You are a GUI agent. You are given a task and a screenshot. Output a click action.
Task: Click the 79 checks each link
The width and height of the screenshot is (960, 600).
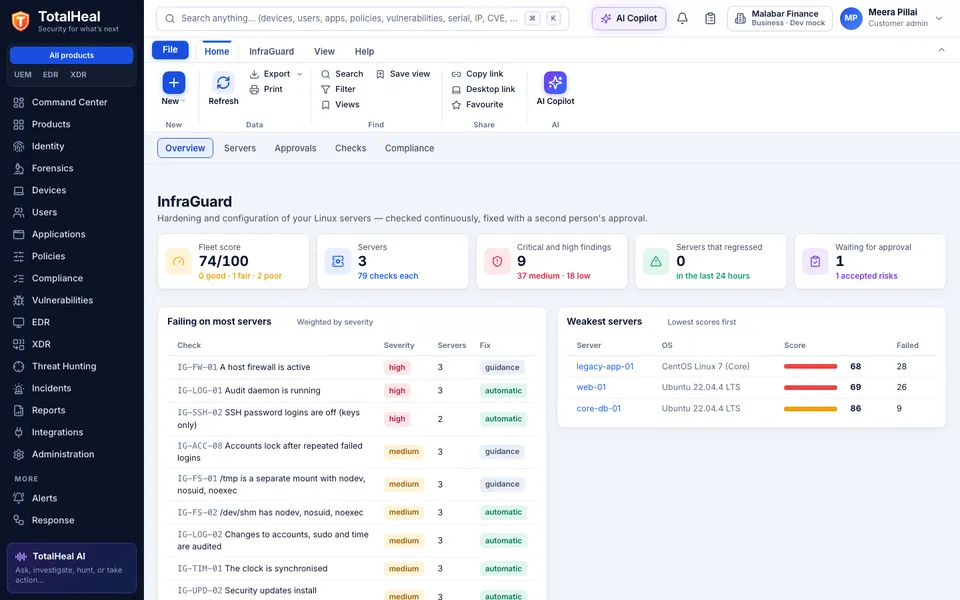pyautogui.click(x=388, y=276)
